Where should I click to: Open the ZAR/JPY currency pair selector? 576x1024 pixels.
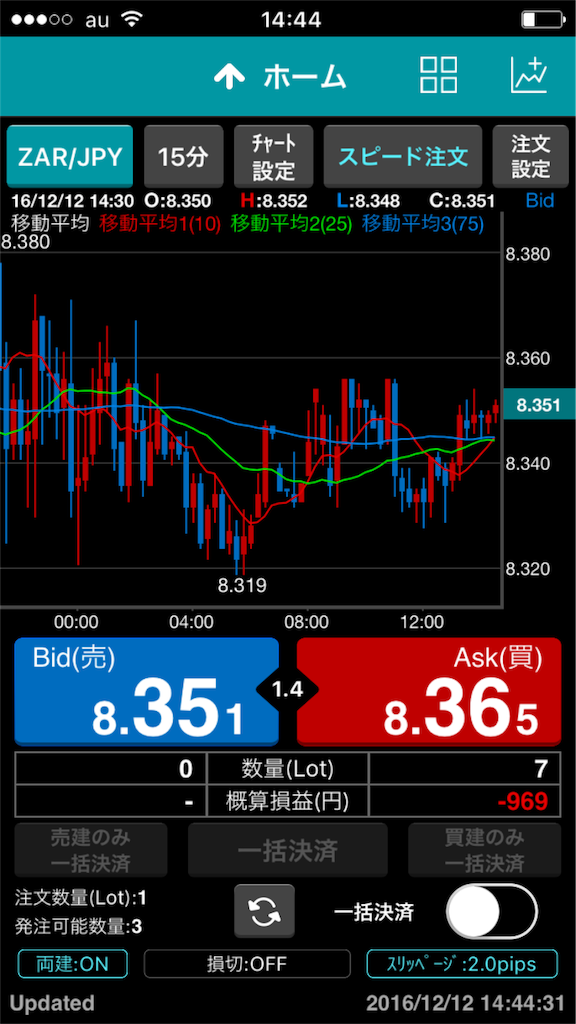tap(70, 157)
